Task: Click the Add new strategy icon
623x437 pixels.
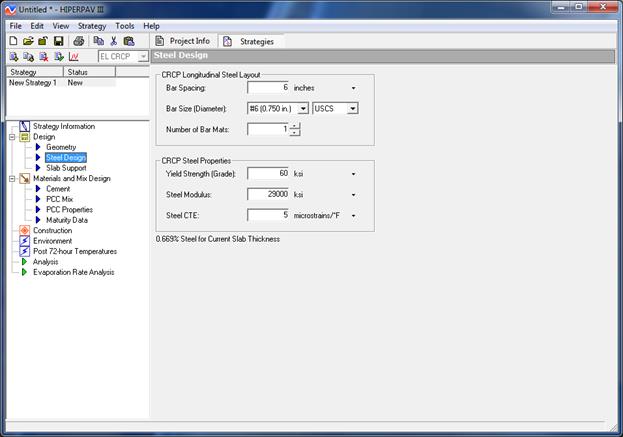Action: pos(14,57)
